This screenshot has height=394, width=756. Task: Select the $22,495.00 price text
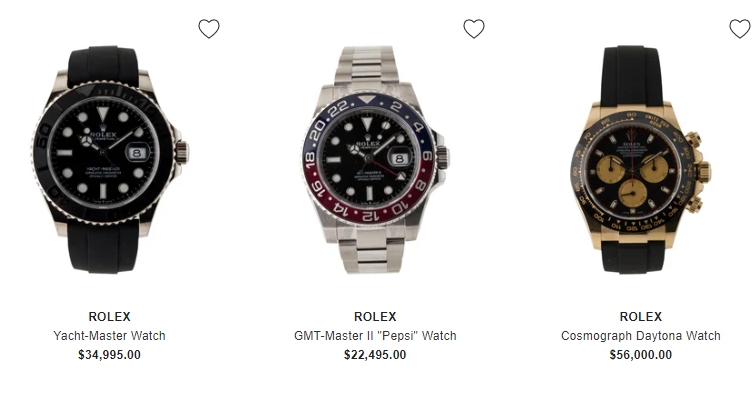(x=375, y=355)
